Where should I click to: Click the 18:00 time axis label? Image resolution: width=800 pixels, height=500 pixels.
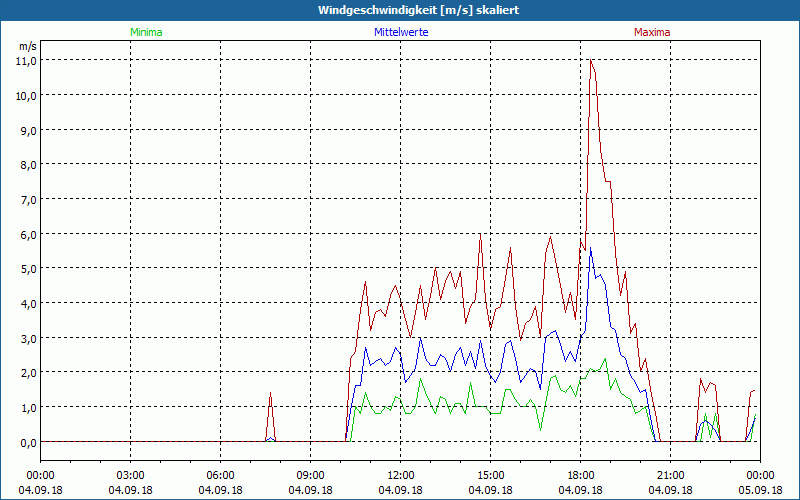point(581,475)
